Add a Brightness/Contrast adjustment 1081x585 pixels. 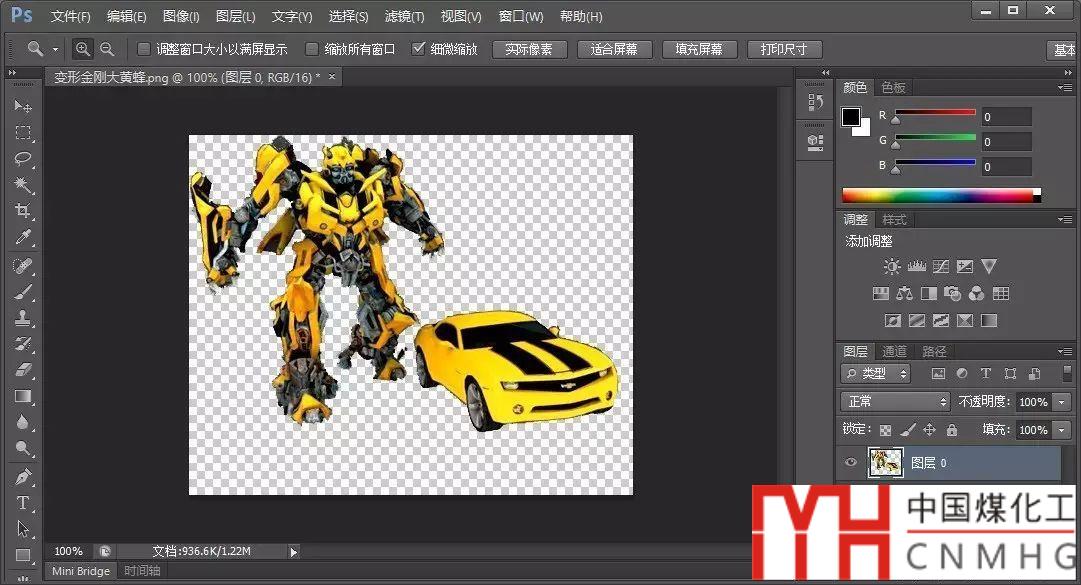click(x=892, y=267)
